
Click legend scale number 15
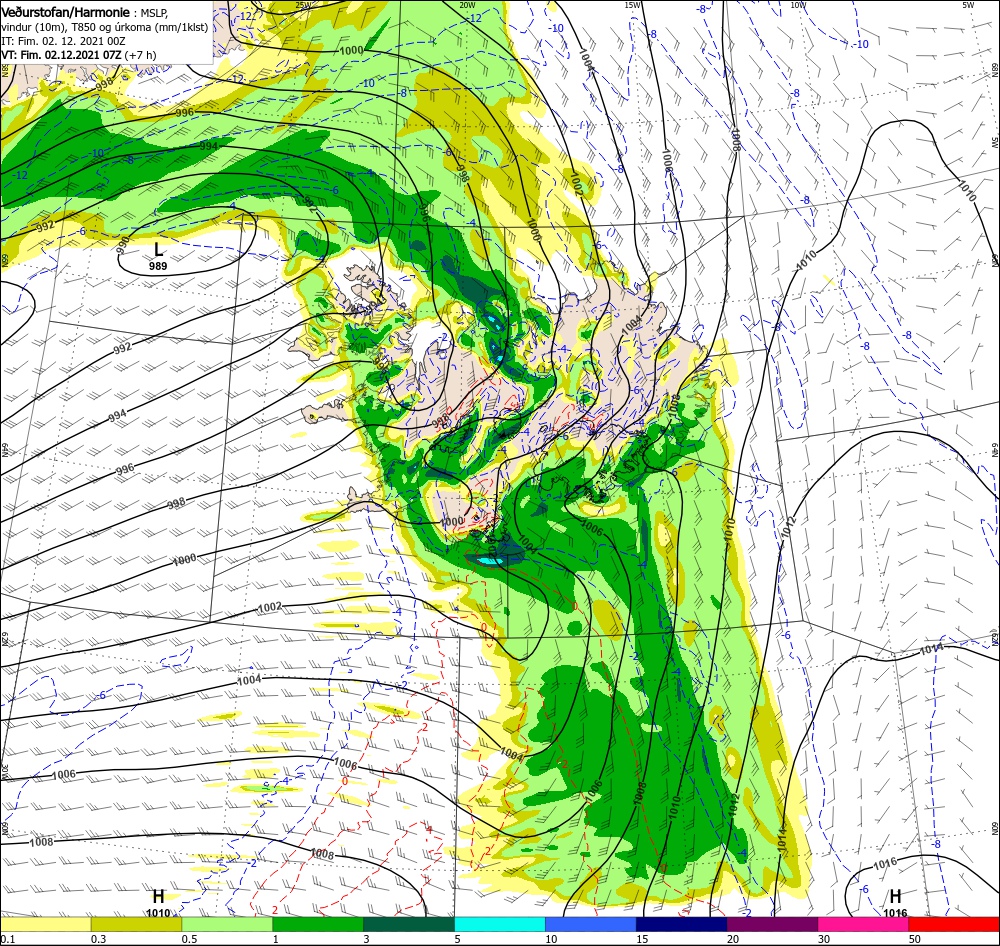[642, 939]
